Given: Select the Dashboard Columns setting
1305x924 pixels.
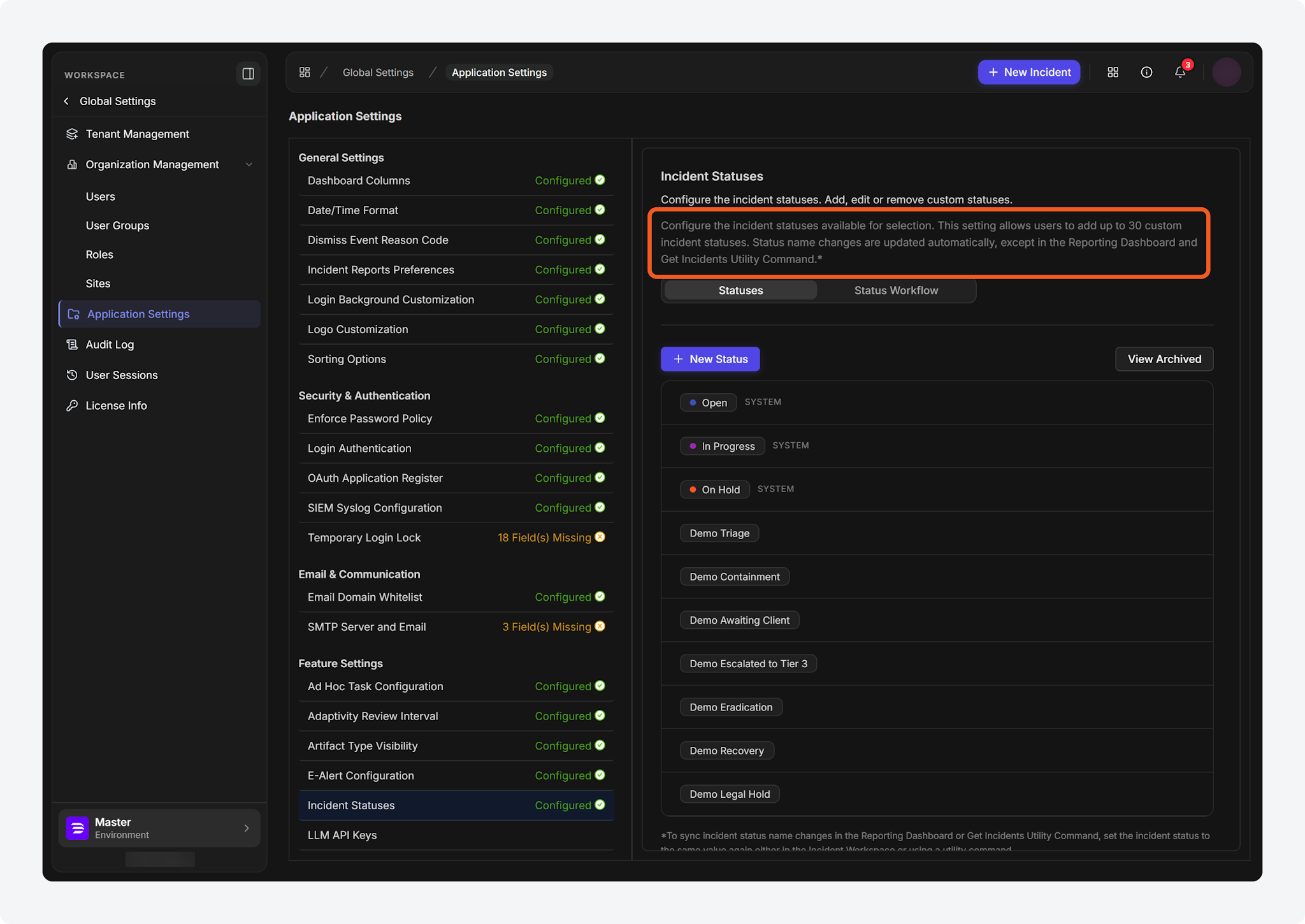Looking at the screenshot, I should tap(456, 180).
